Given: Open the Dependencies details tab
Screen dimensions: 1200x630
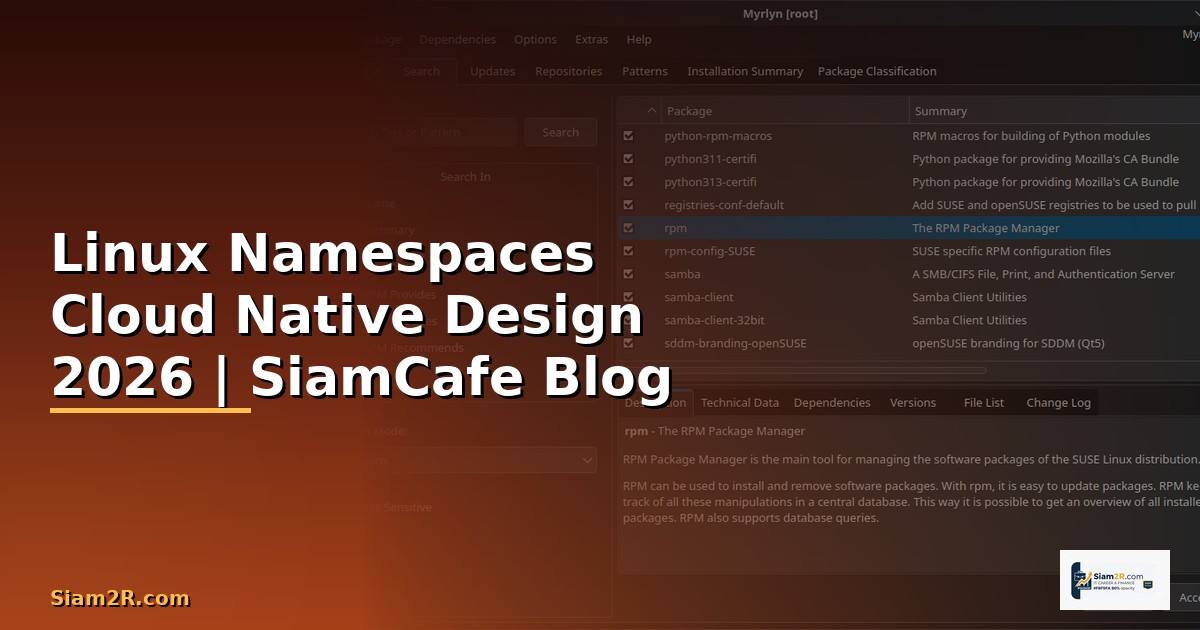Looking at the screenshot, I should click(x=832, y=403).
